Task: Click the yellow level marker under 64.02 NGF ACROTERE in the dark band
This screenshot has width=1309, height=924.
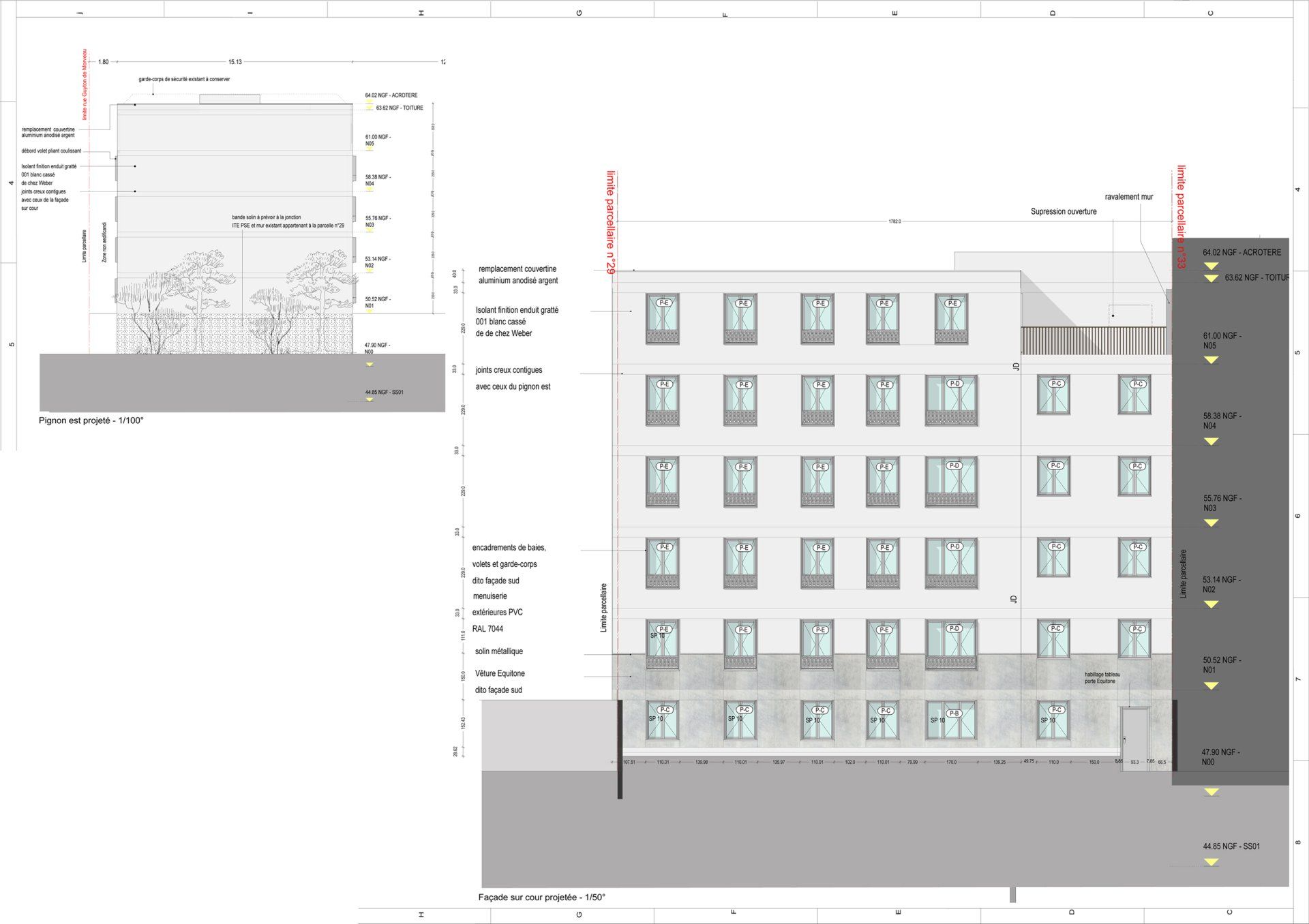Action: 1211,266
